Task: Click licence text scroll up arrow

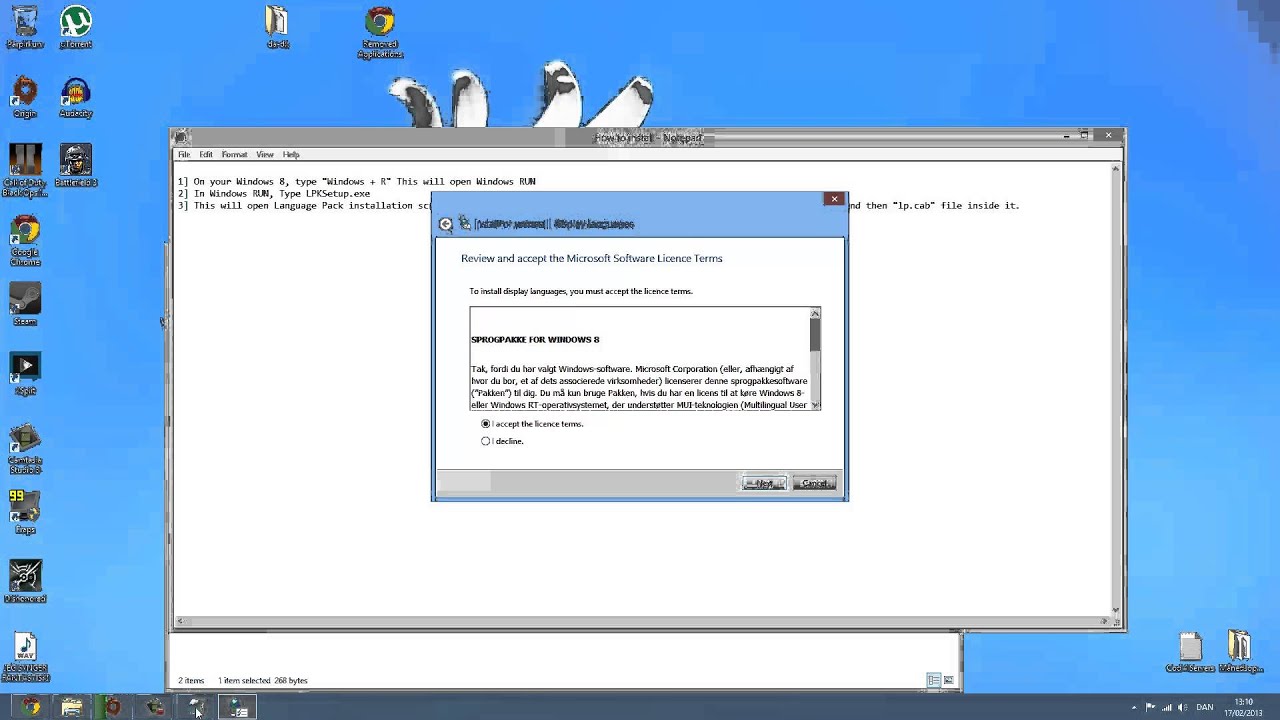Action: click(815, 313)
